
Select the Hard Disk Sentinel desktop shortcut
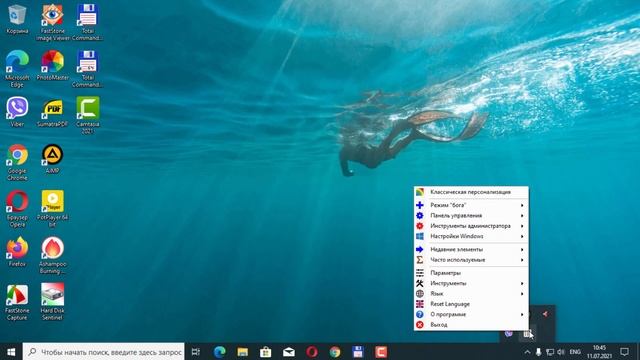[x=52, y=302]
